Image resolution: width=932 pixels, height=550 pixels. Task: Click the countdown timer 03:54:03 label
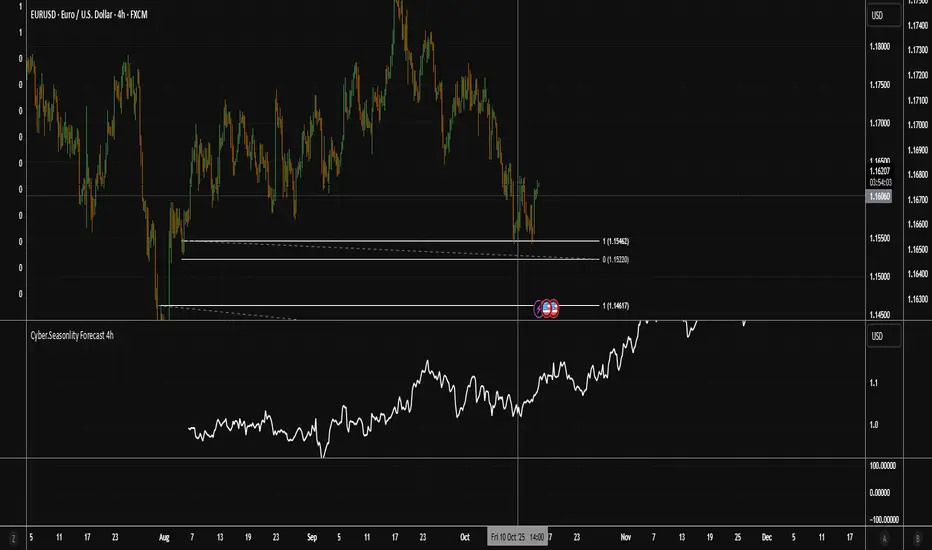(x=880, y=183)
